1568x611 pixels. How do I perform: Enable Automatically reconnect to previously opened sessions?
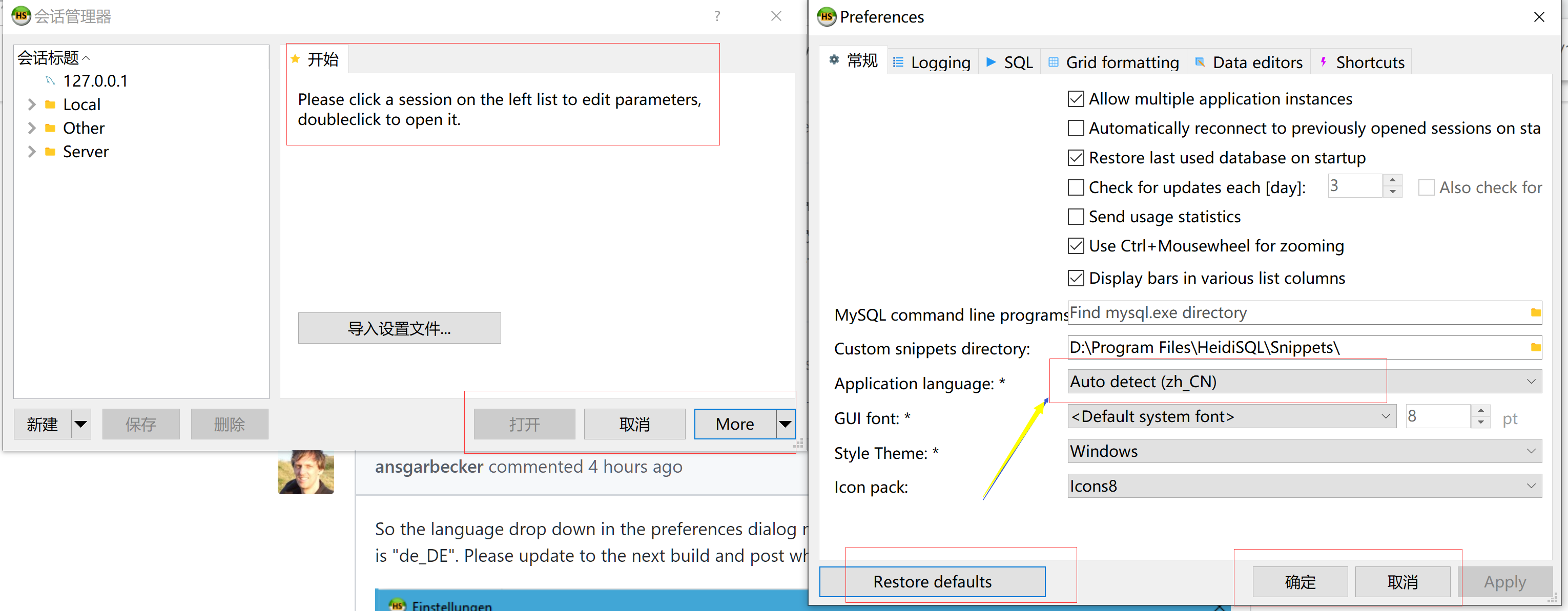(1076, 129)
